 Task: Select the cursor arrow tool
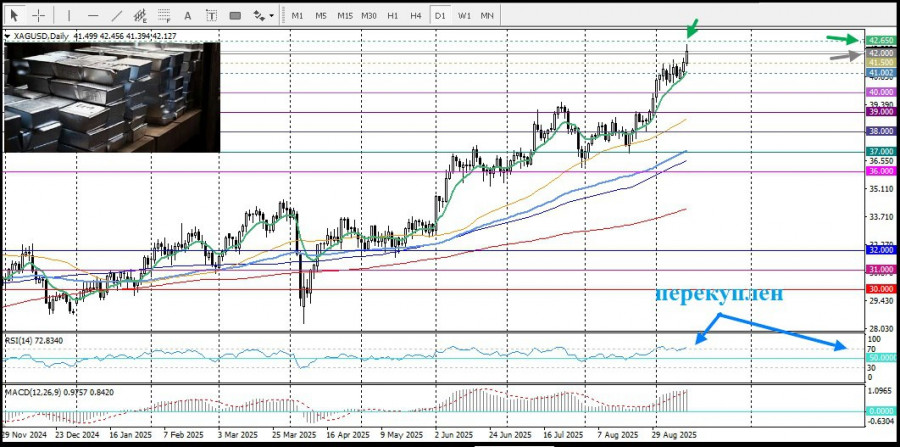(x=14, y=15)
